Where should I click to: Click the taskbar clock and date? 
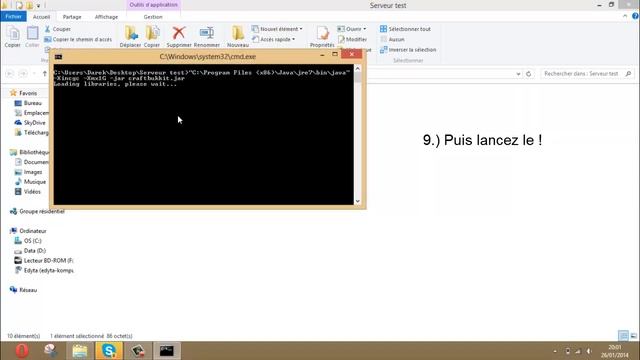click(x=615, y=351)
